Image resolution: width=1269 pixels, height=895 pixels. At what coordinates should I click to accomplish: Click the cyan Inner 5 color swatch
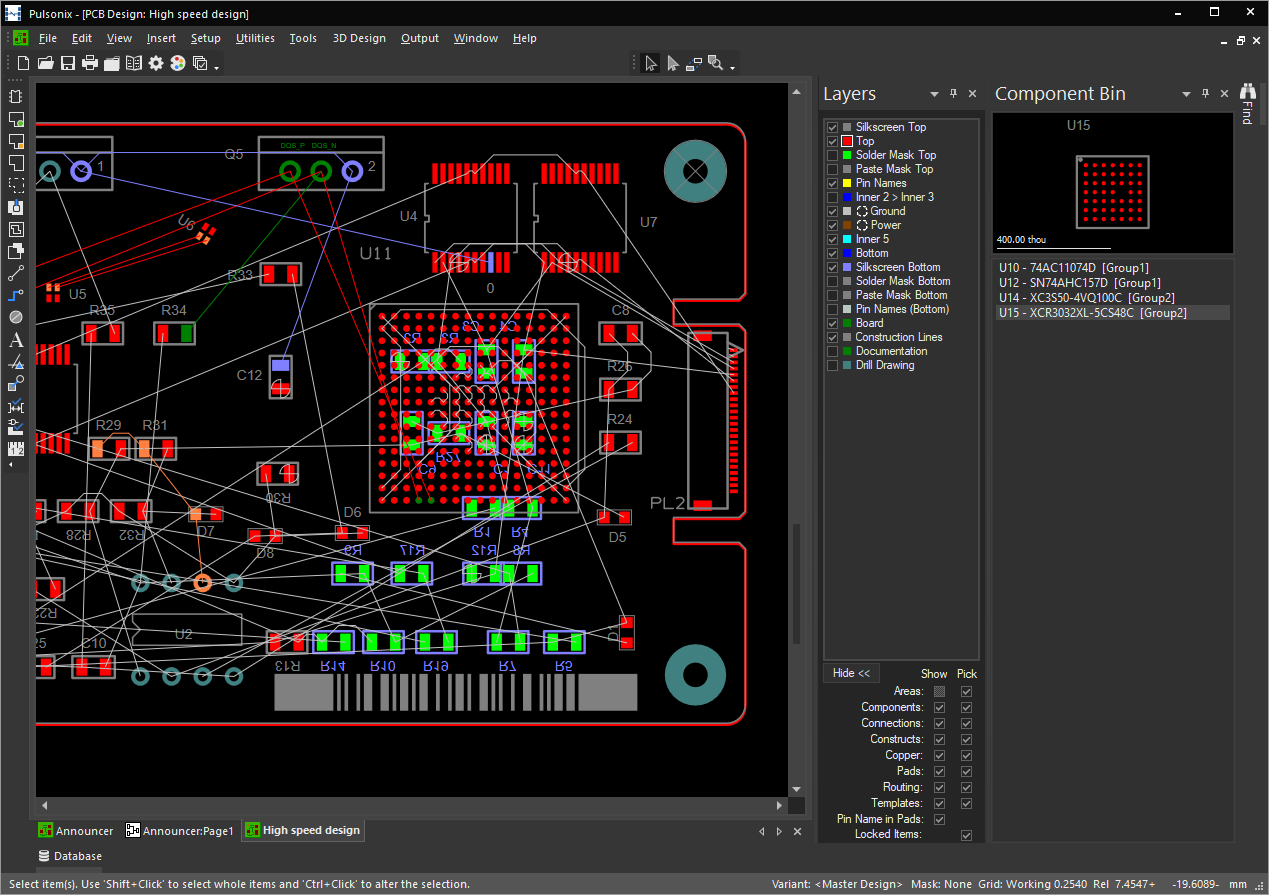click(847, 239)
